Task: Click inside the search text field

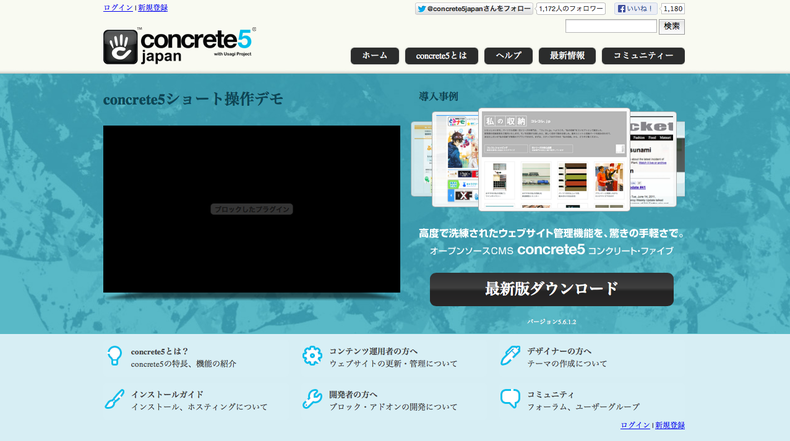Action: pos(610,26)
